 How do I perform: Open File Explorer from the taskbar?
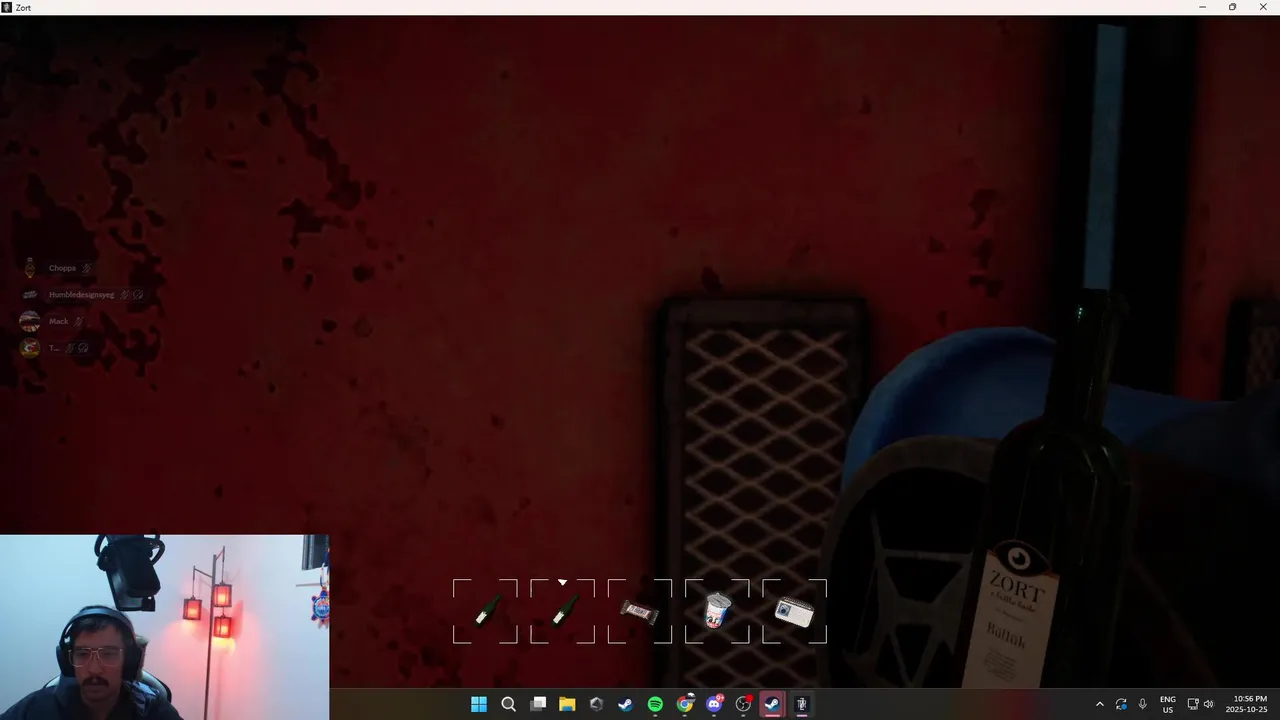tap(567, 704)
